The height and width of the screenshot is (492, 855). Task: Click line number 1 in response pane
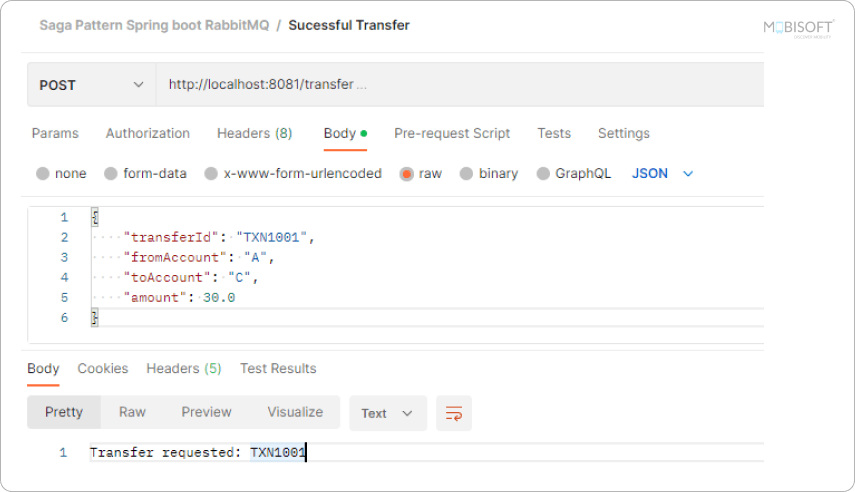(x=63, y=453)
